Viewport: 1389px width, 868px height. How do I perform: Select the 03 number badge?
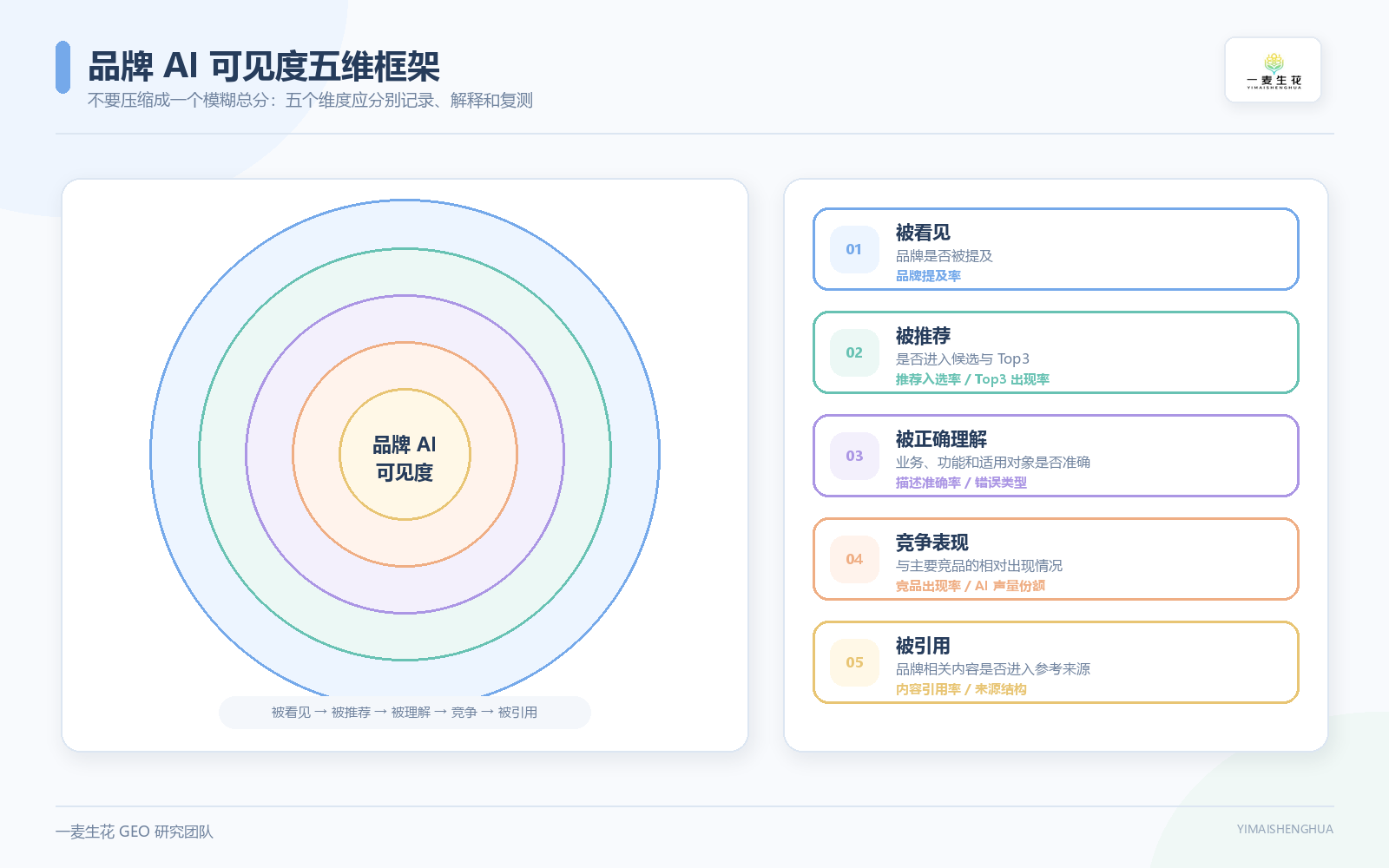point(854,457)
